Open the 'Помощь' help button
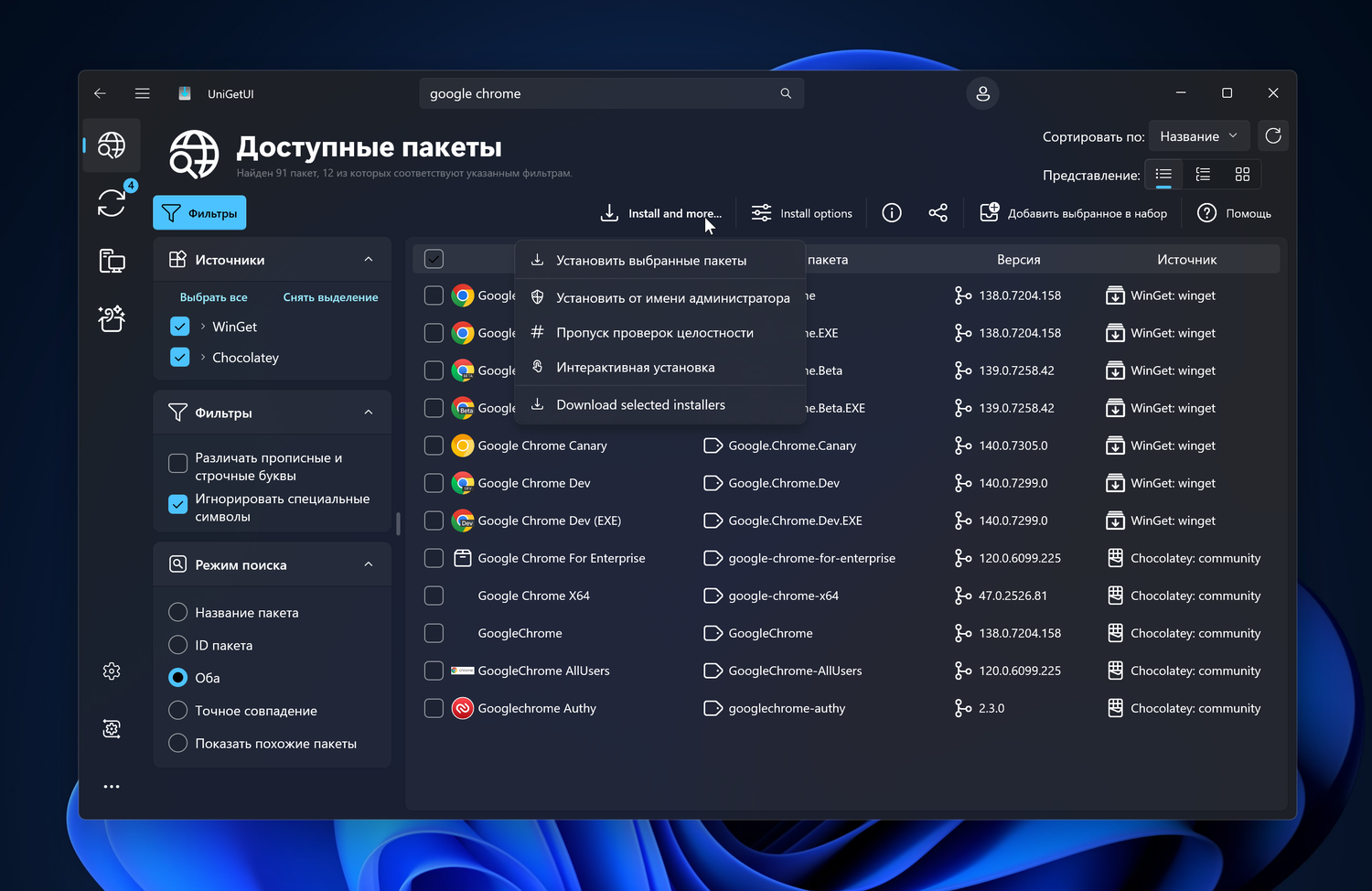This screenshot has height=891, width=1372. 1235,213
